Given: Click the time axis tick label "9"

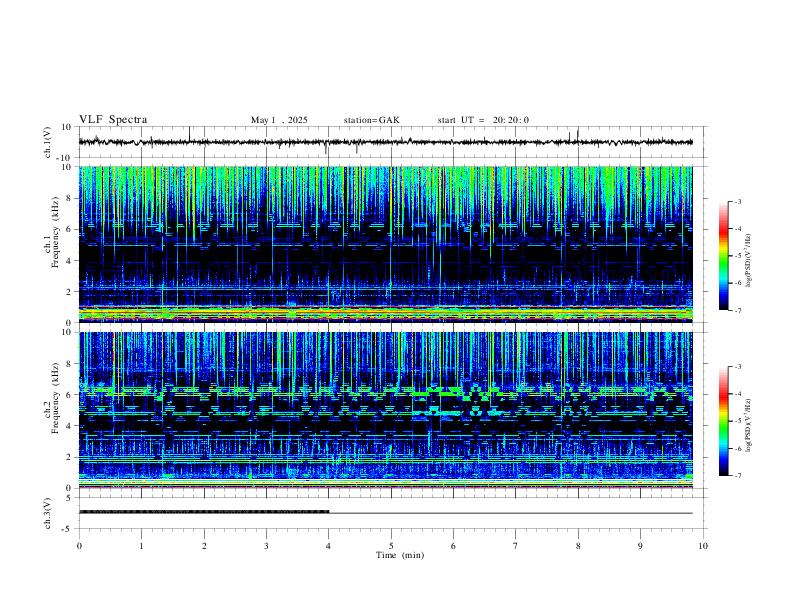Looking at the screenshot, I should (640, 546).
